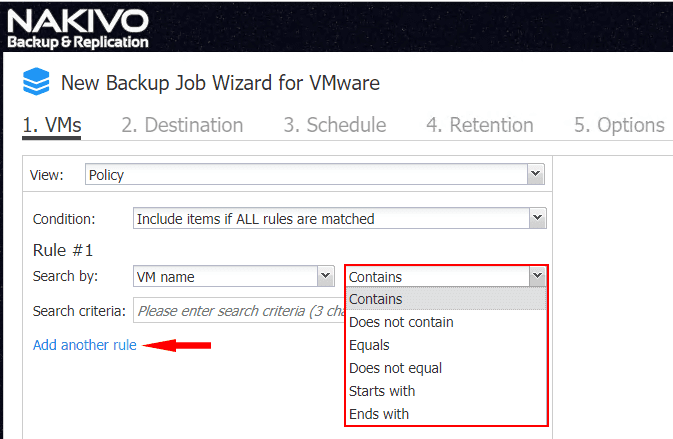673x439 pixels.
Task: Collapse the Contains operator dropdown arrow
Action: click(538, 277)
